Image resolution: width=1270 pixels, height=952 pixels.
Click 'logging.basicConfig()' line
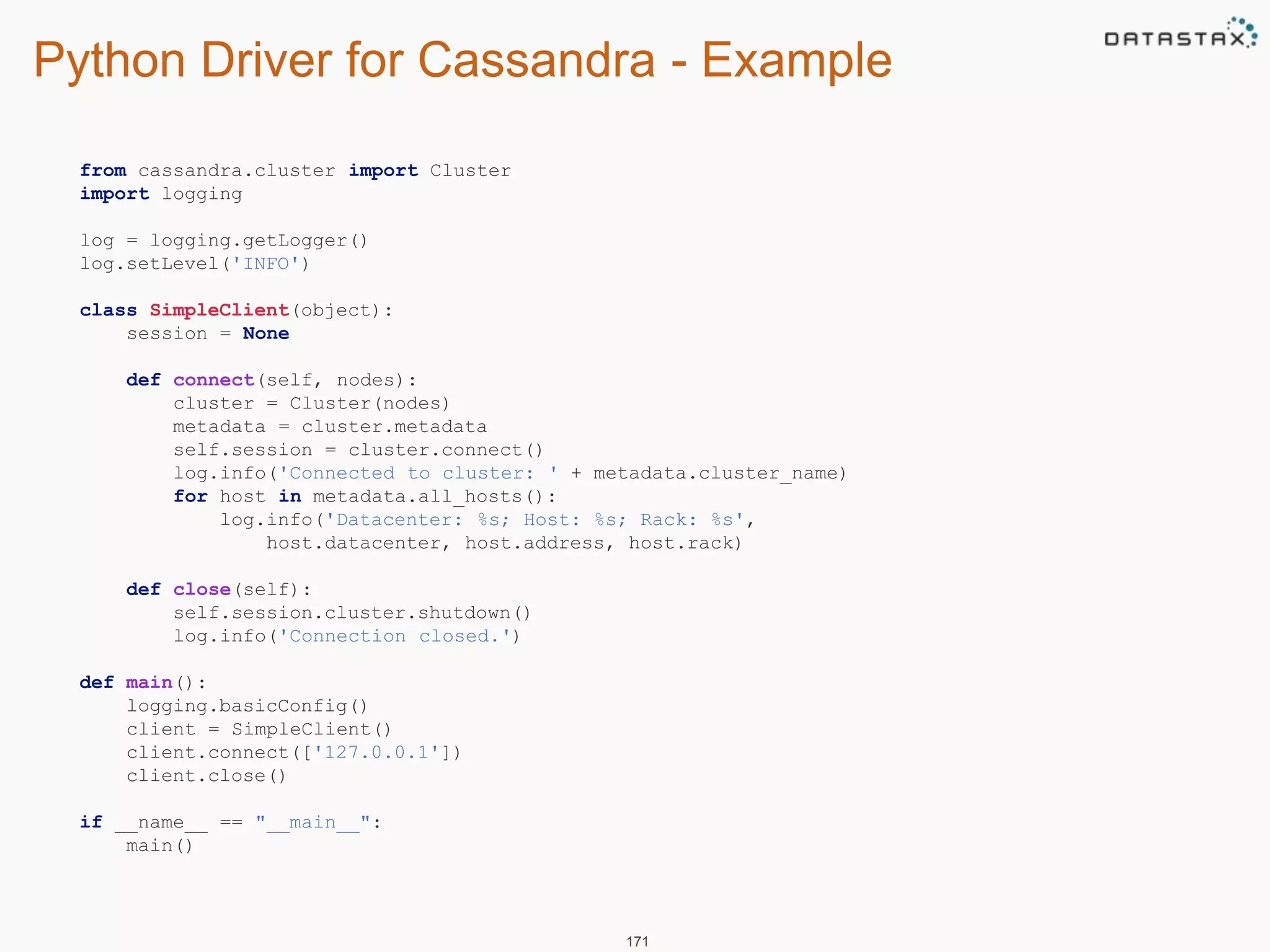[247, 706]
